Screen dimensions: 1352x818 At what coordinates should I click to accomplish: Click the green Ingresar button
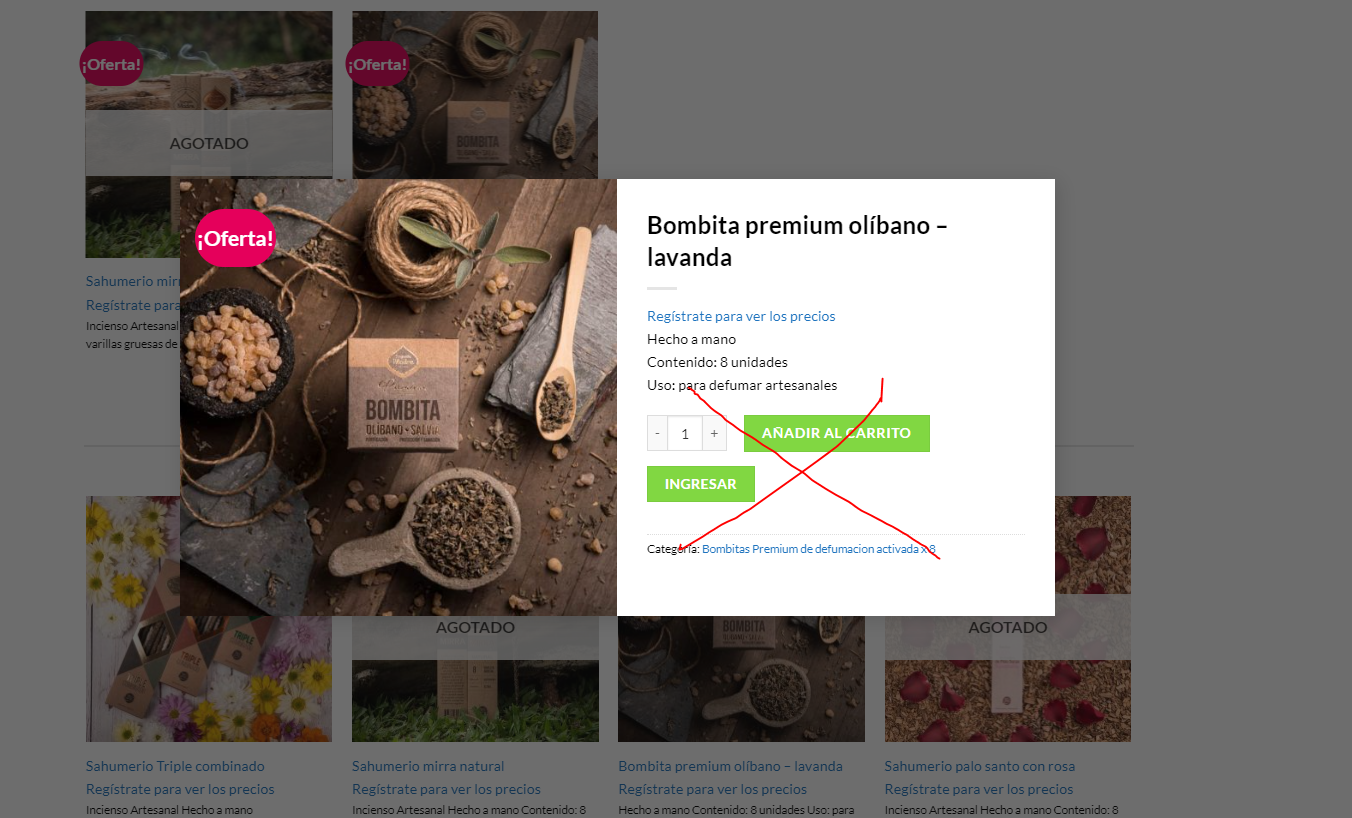700,484
